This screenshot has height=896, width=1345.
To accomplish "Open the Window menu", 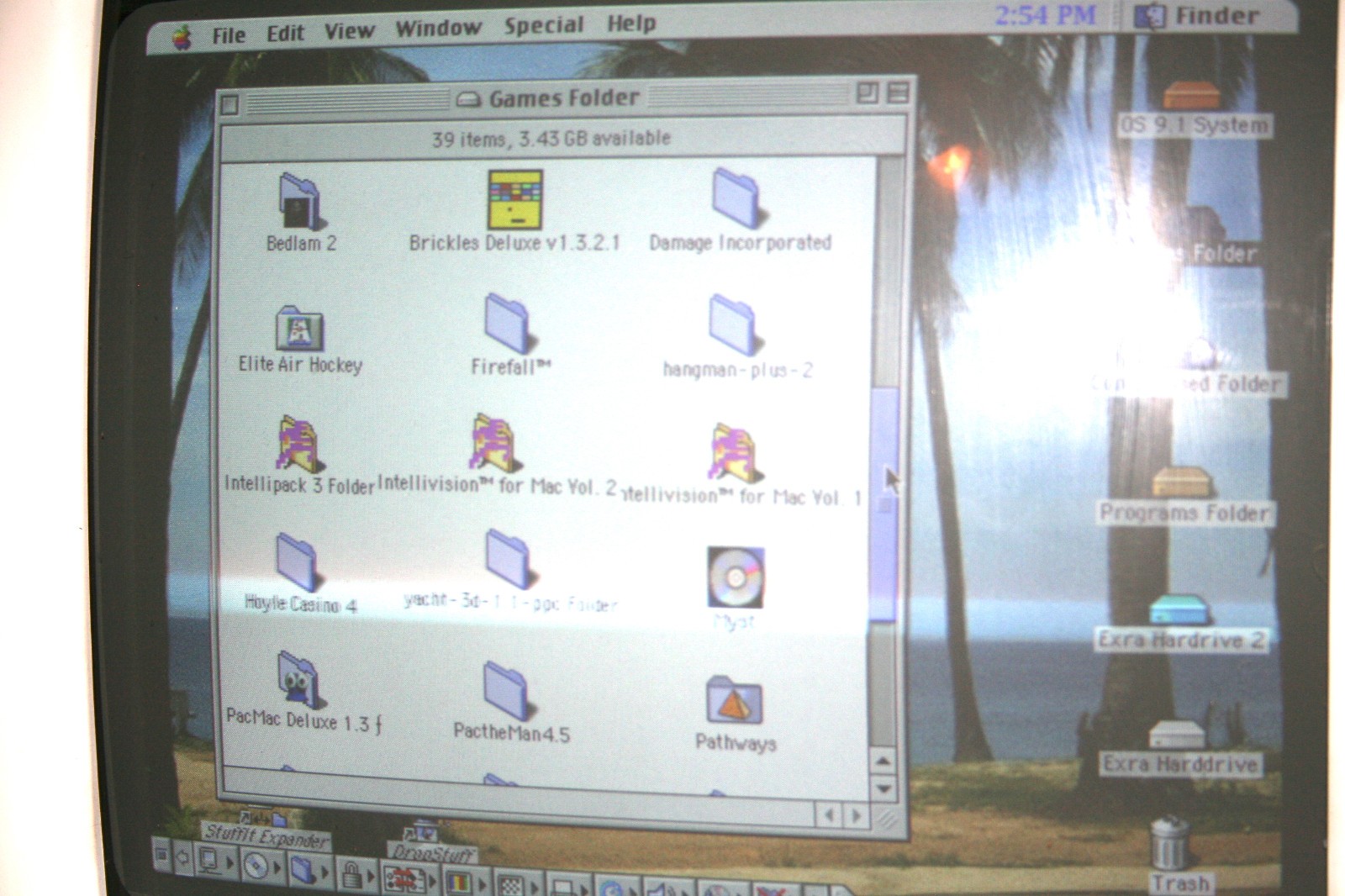I will tap(438, 29).
